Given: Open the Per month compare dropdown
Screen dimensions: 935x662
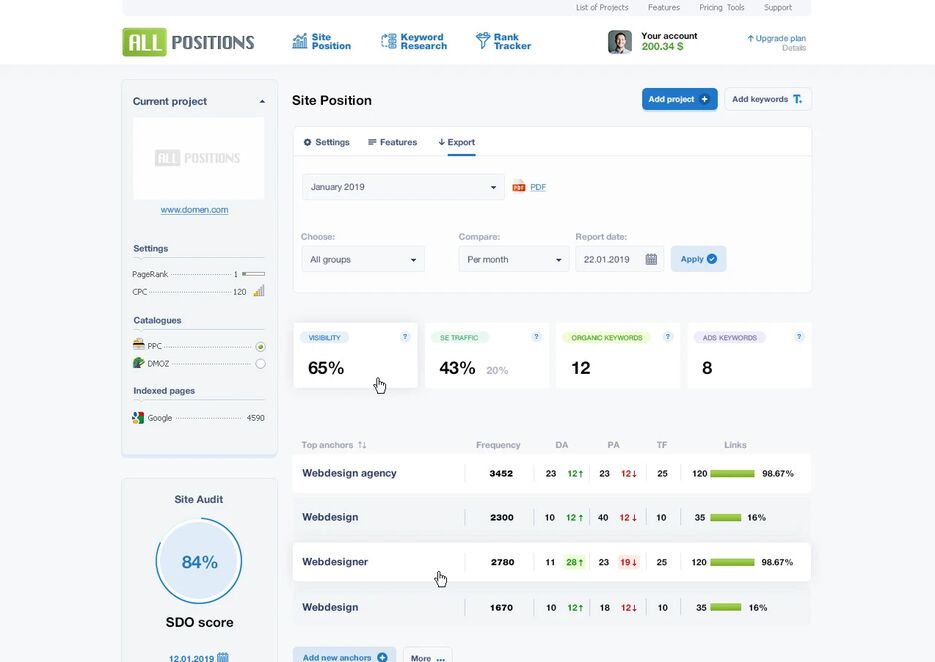Looking at the screenshot, I should pos(514,259).
